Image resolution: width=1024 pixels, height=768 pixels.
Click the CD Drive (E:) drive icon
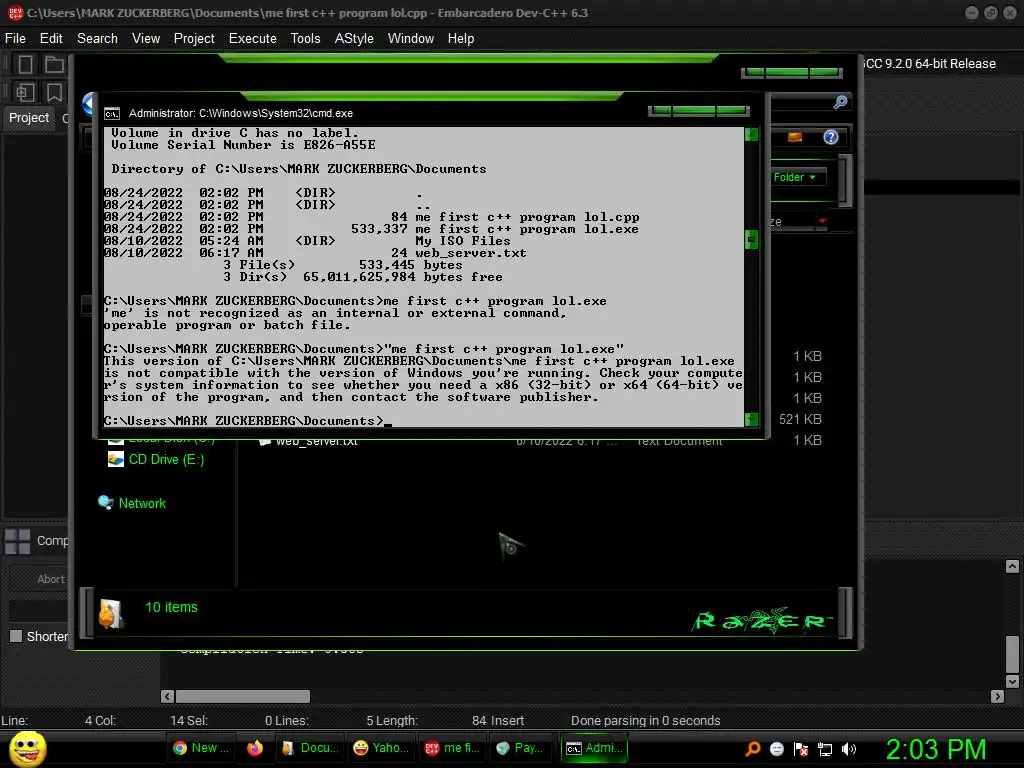[x=116, y=460]
